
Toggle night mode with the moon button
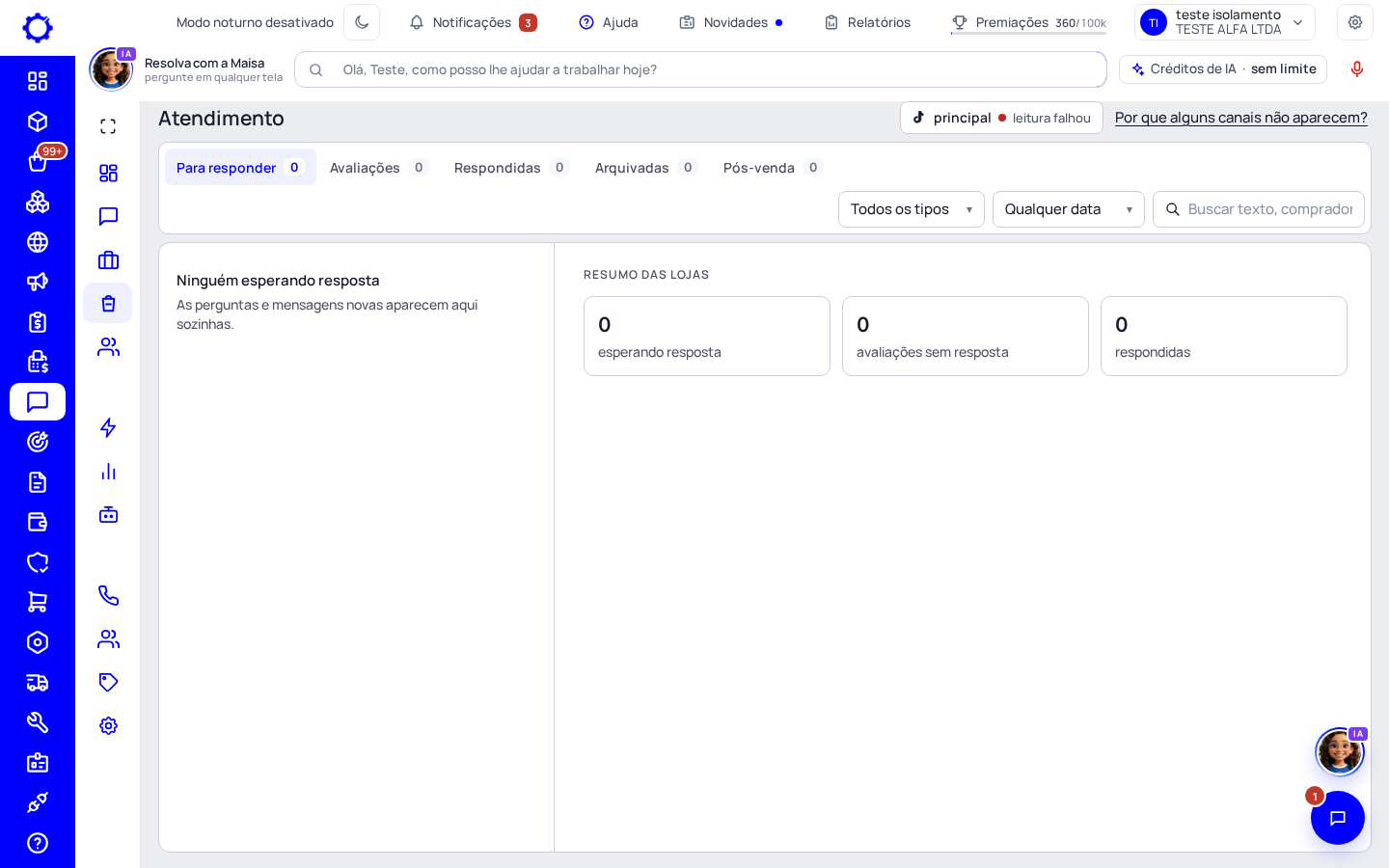coord(362,22)
